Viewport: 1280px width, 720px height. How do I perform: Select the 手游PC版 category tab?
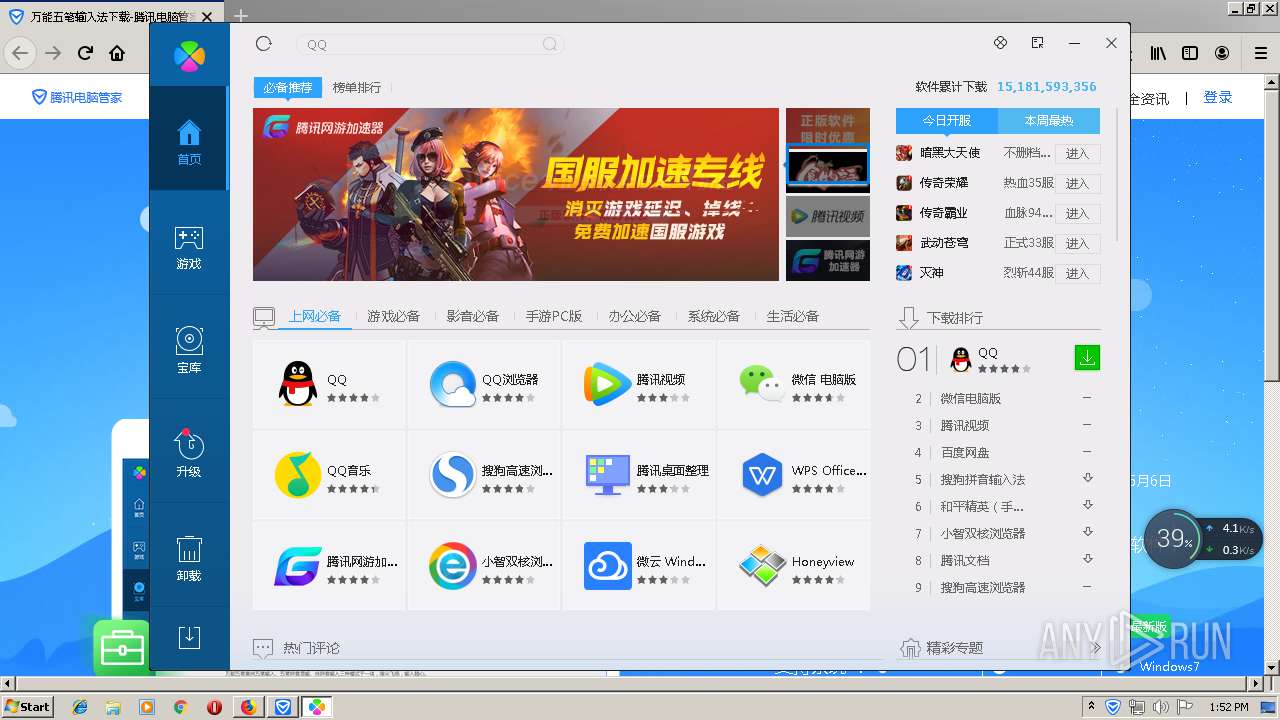pos(554,316)
